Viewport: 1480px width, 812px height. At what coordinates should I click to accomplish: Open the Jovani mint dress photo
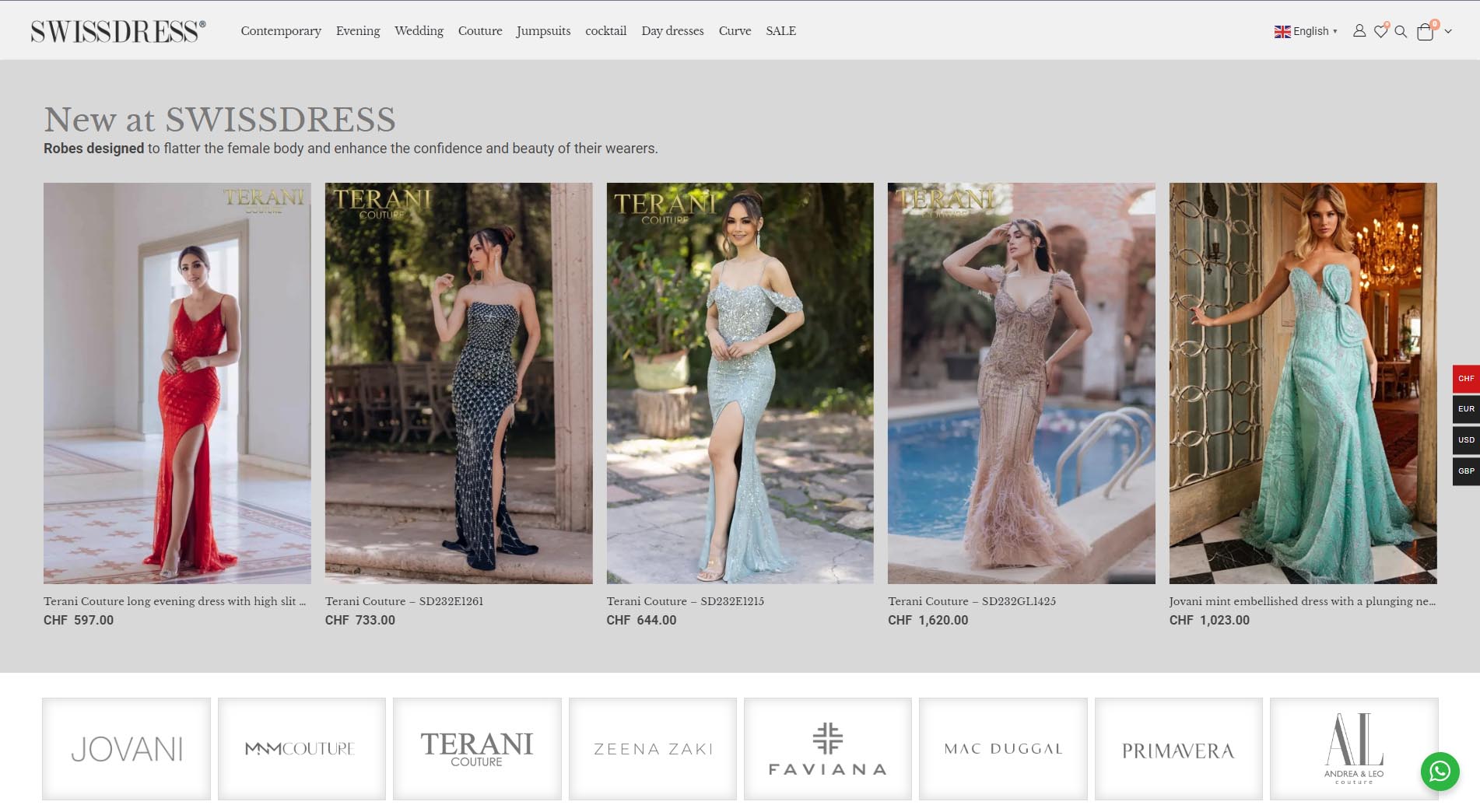(1303, 383)
